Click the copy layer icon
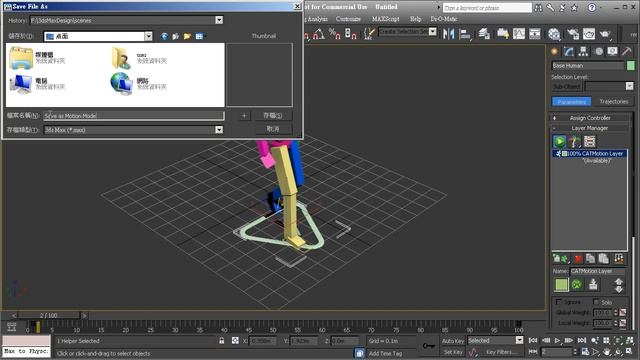The height and width of the screenshot is (360, 640). (x=590, y=259)
